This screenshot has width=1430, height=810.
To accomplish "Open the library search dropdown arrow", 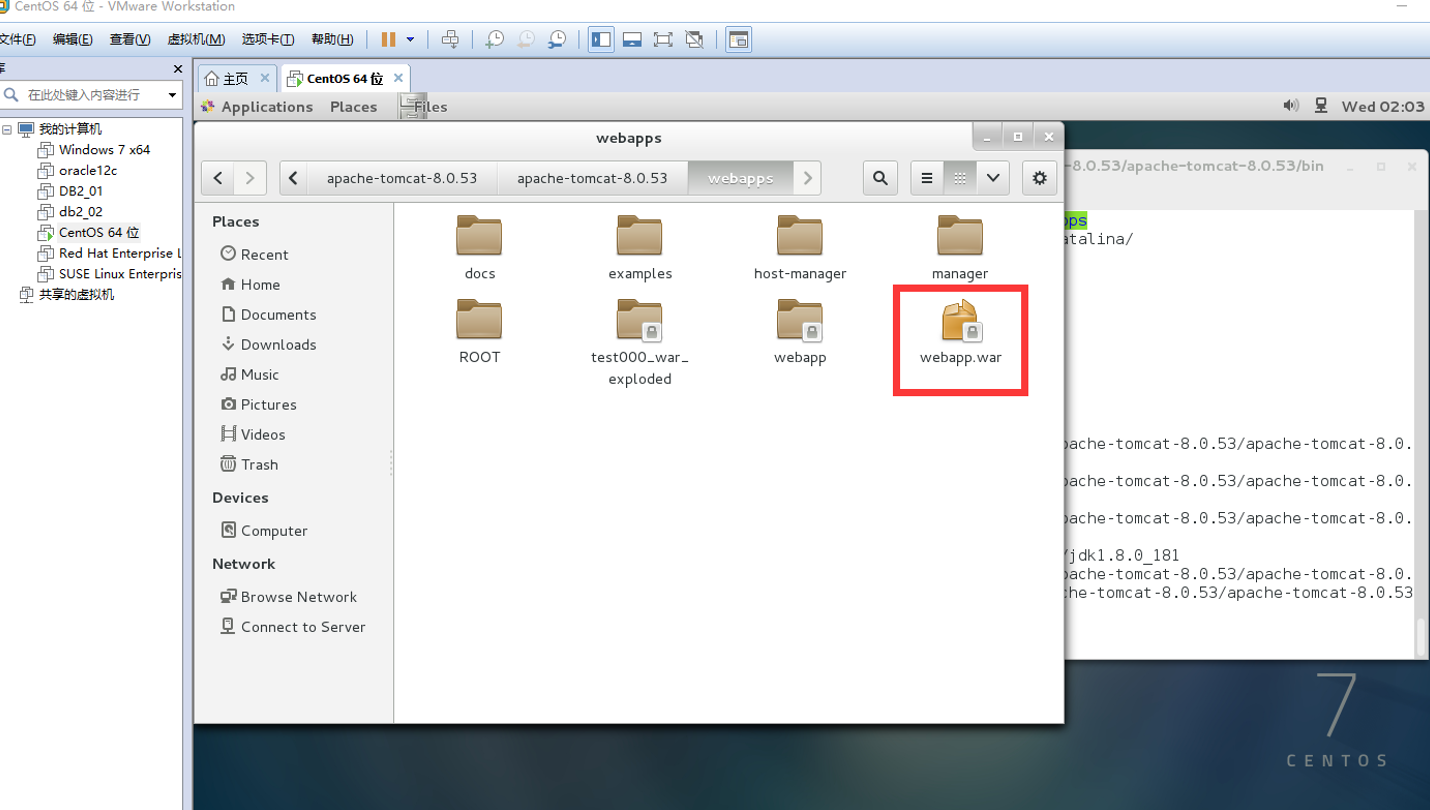I will pos(172,95).
